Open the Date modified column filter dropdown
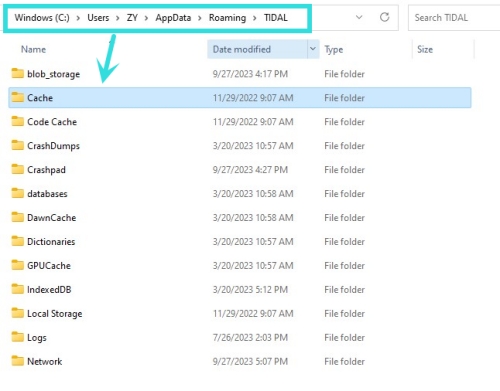Viewport: 500px width, 391px height. 313,49
